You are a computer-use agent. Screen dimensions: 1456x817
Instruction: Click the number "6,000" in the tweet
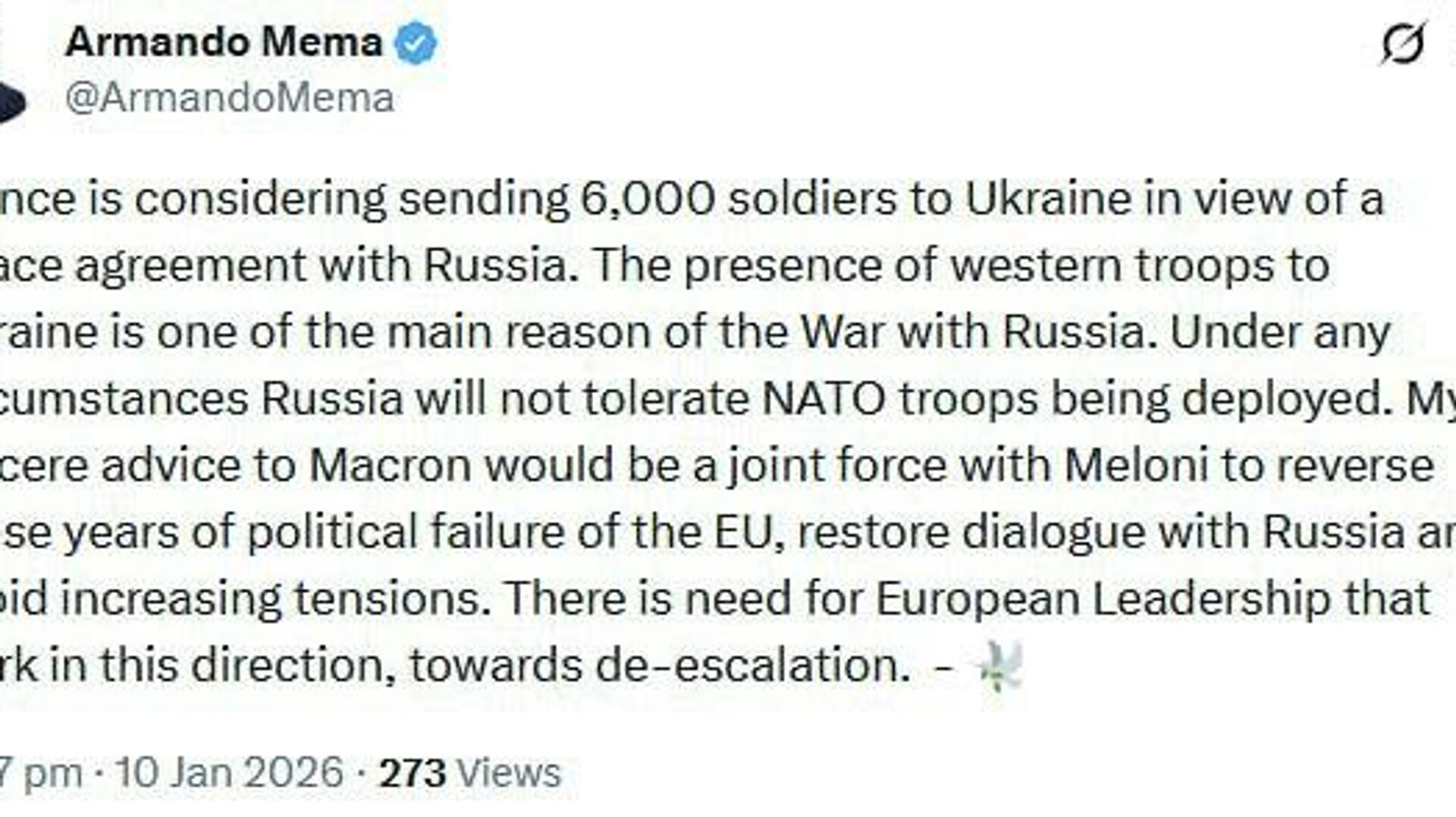647,199
